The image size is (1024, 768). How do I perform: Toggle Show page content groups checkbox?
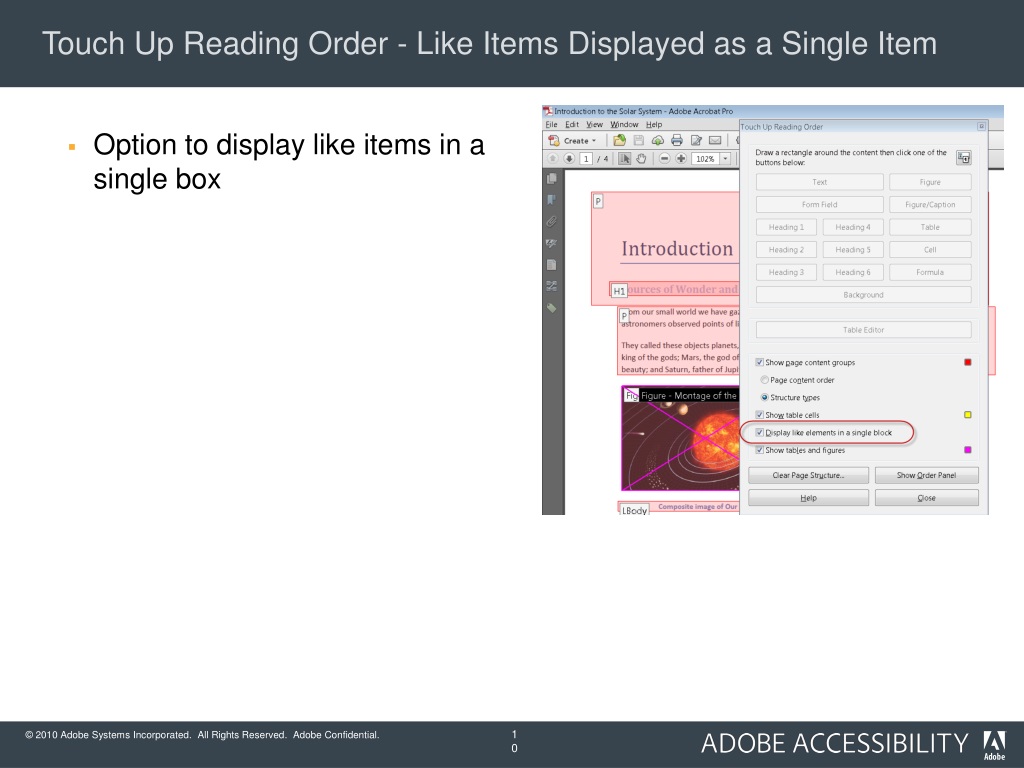pos(760,362)
